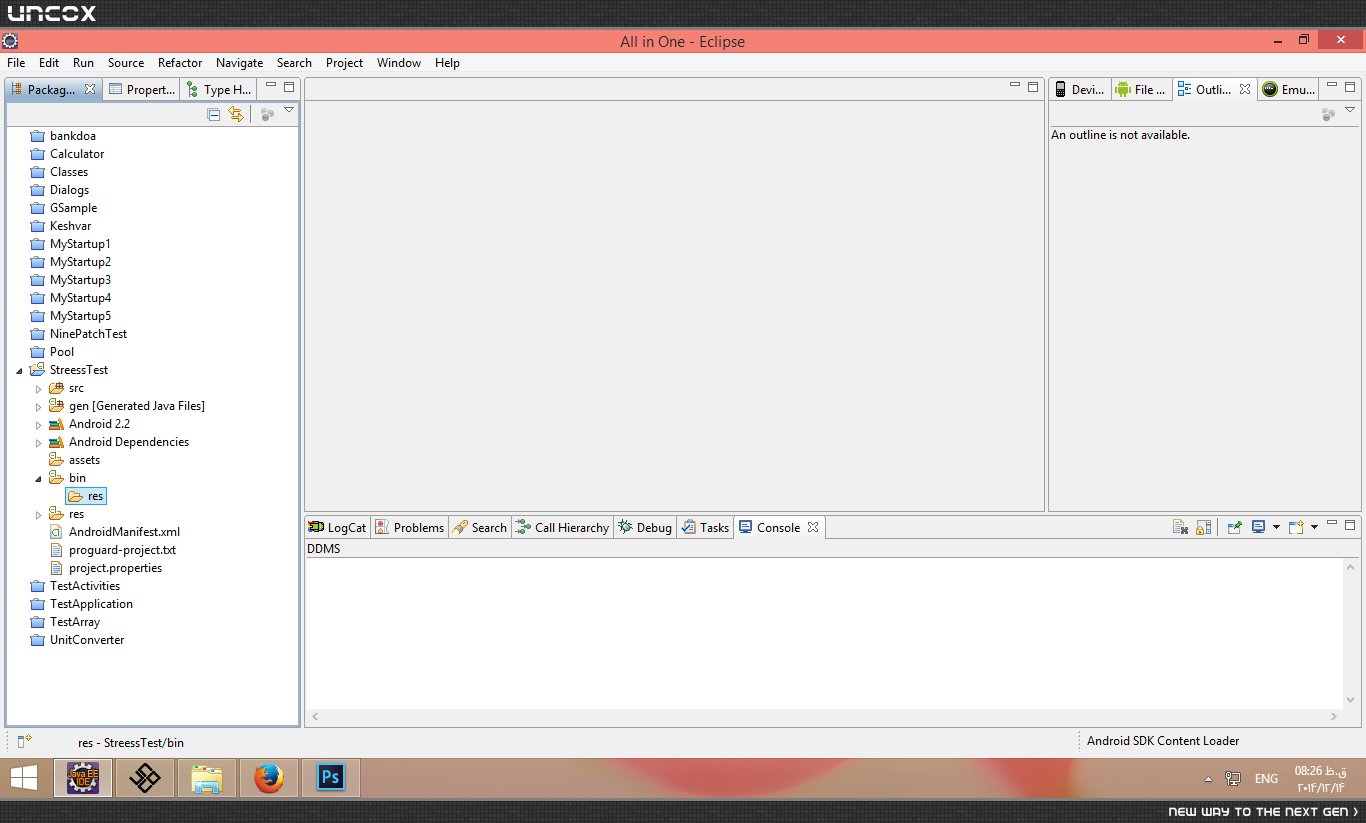Switch to the Call Hierarchy tab
This screenshot has height=823, width=1366.
[562, 527]
